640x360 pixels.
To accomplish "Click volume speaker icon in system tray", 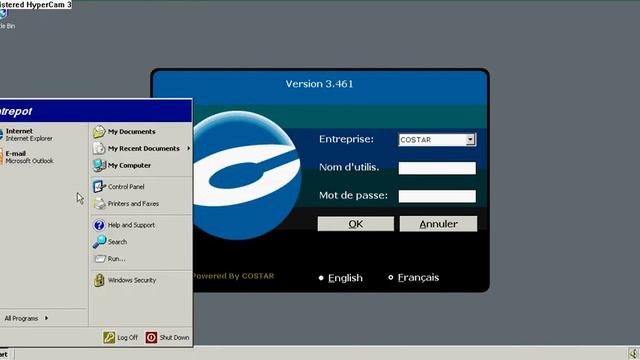I will (x=634, y=353).
